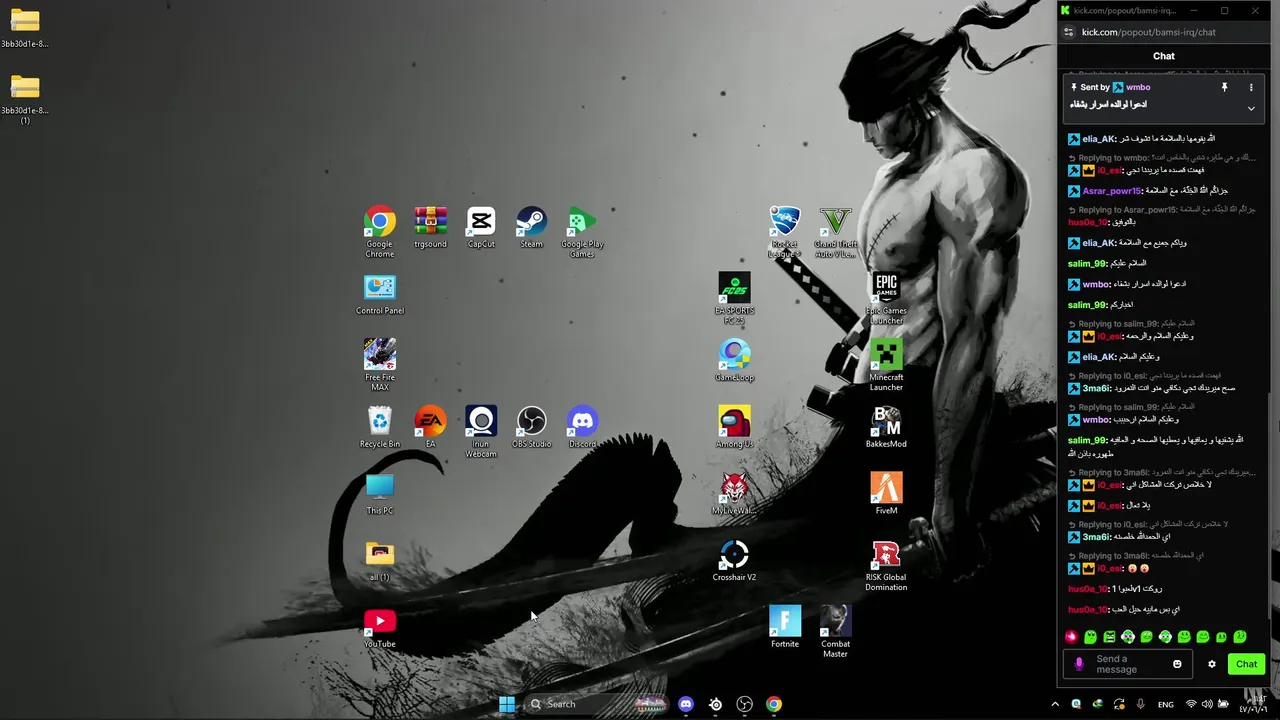Viewport: 1280px width, 720px height.
Task: Click the green Chat send button
Action: (1246, 664)
